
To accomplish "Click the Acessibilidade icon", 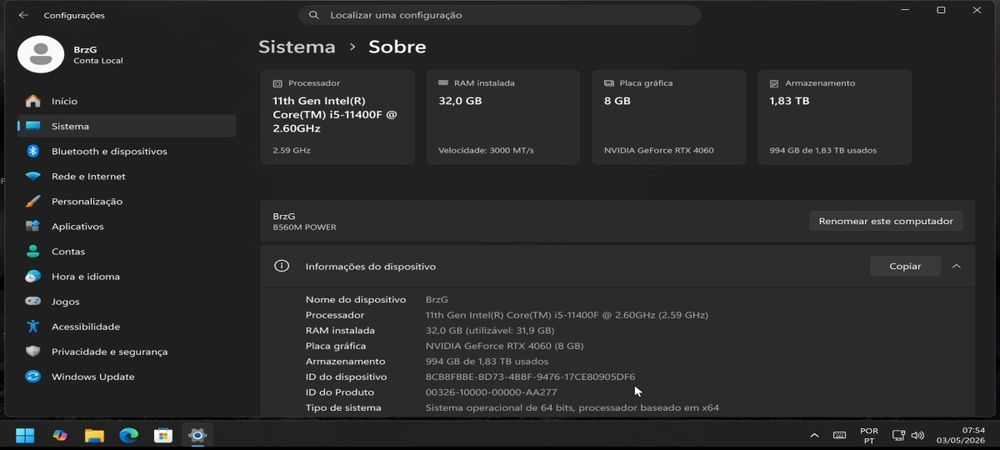I will [x=33, y=326].
